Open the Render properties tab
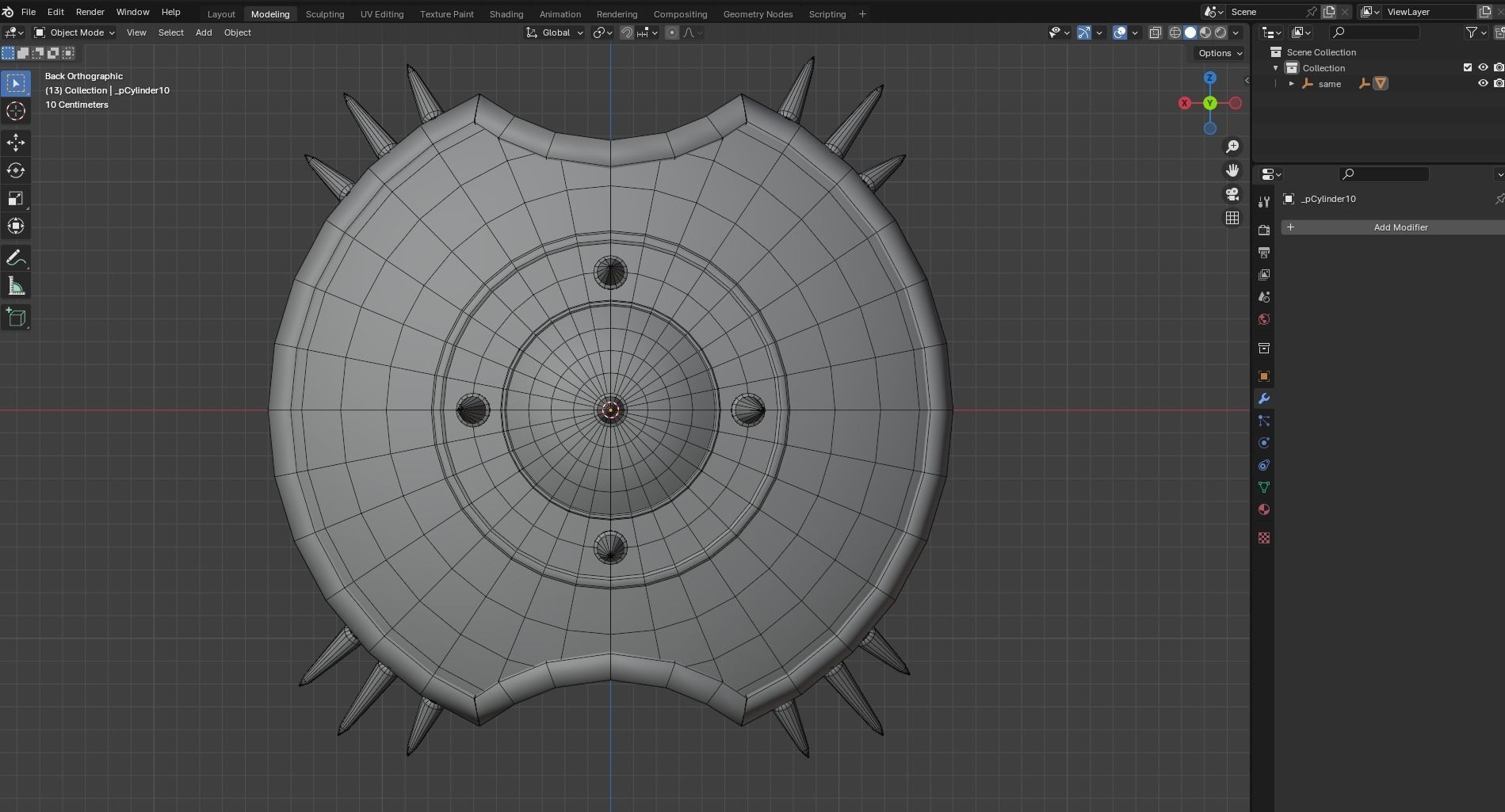 [x=1264, y=230]
